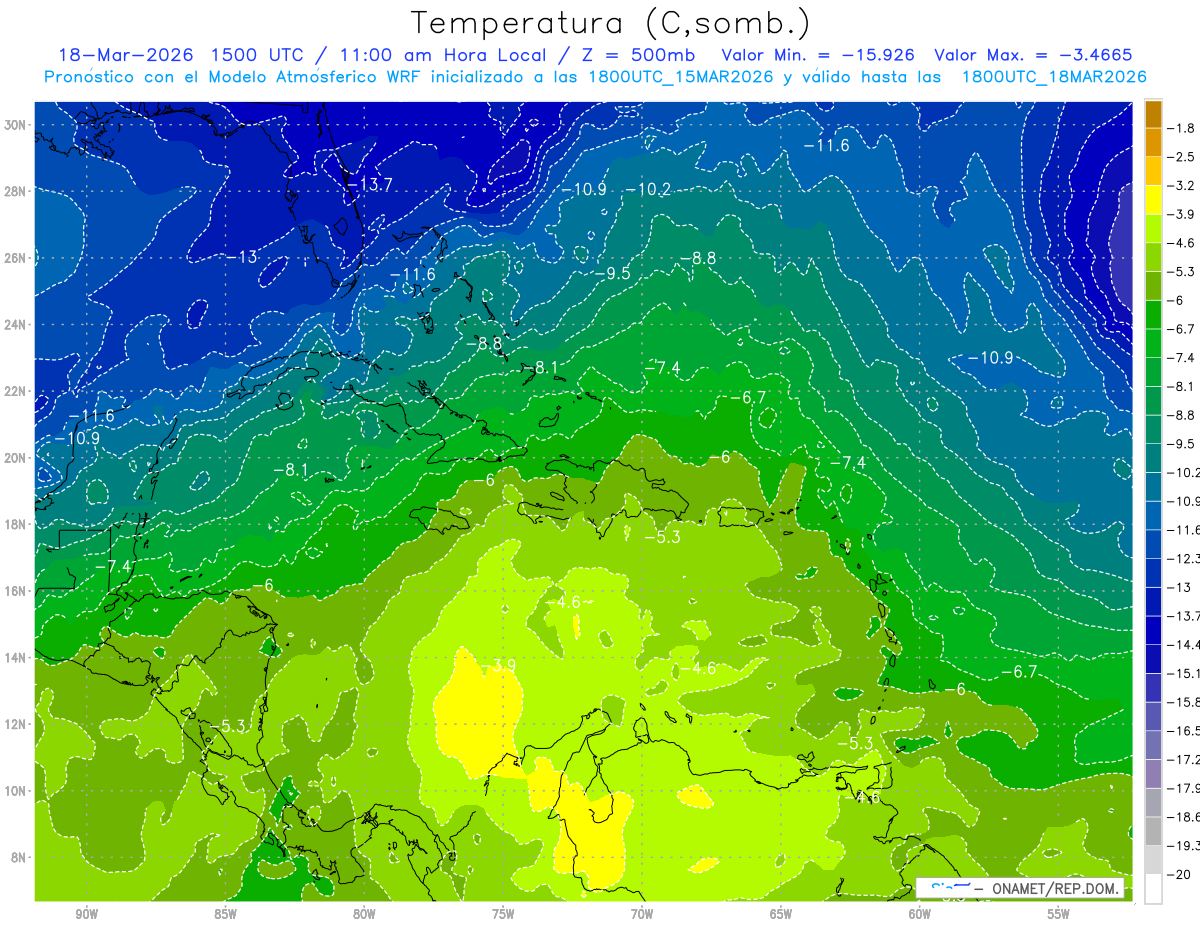Screen dimensions: 1200x927
Task: Click the "-19.3" colorbar label
Action: click(x=1186, y=846)
